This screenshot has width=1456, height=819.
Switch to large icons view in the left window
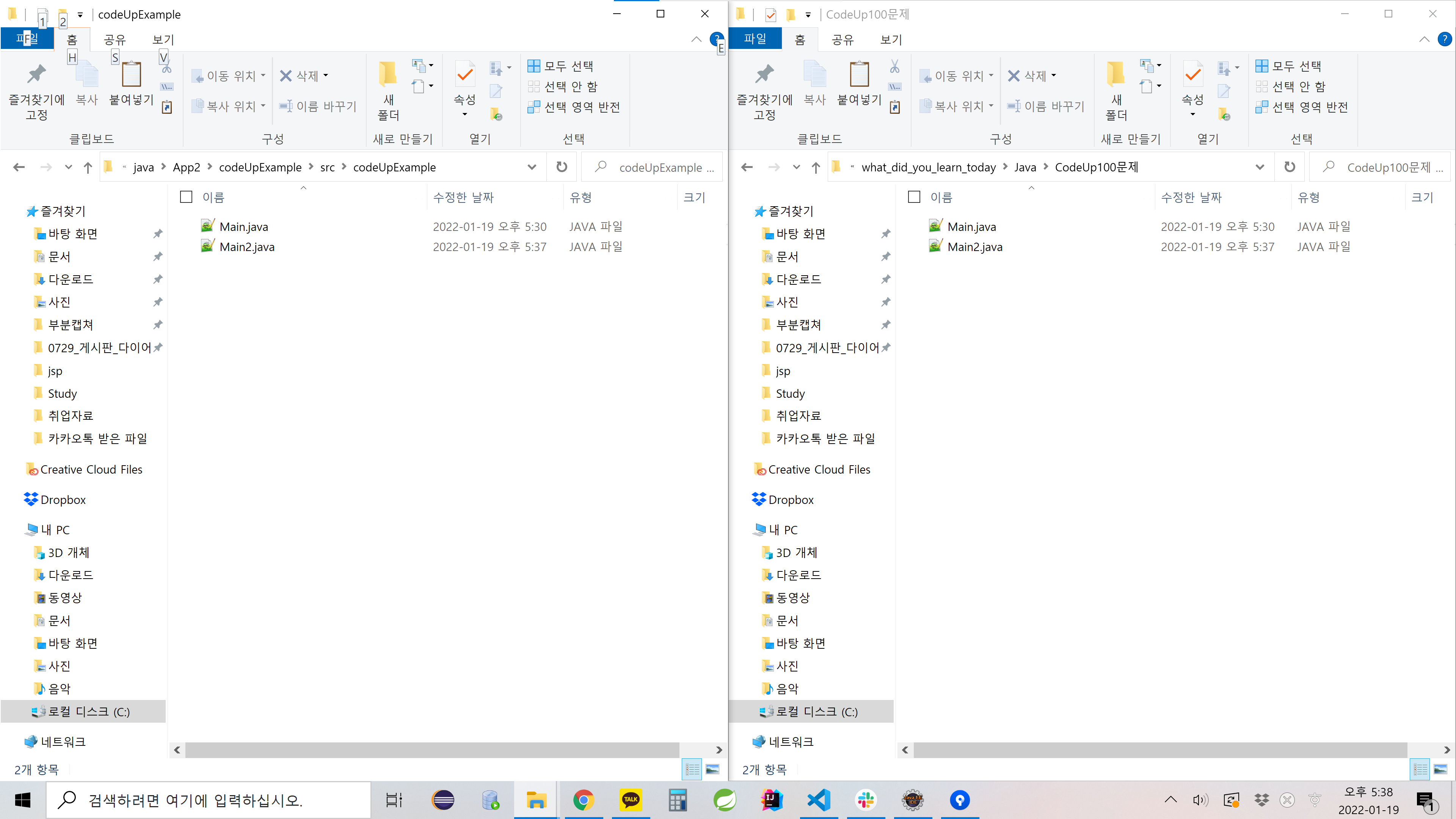pos(713,769)
